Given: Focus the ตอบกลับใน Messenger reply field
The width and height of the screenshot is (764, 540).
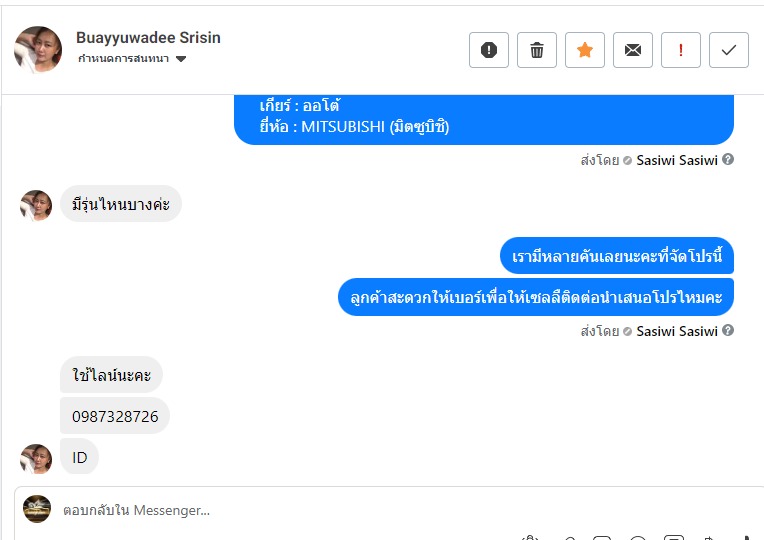Looking at the screenshot, I should tap(300, 510).
